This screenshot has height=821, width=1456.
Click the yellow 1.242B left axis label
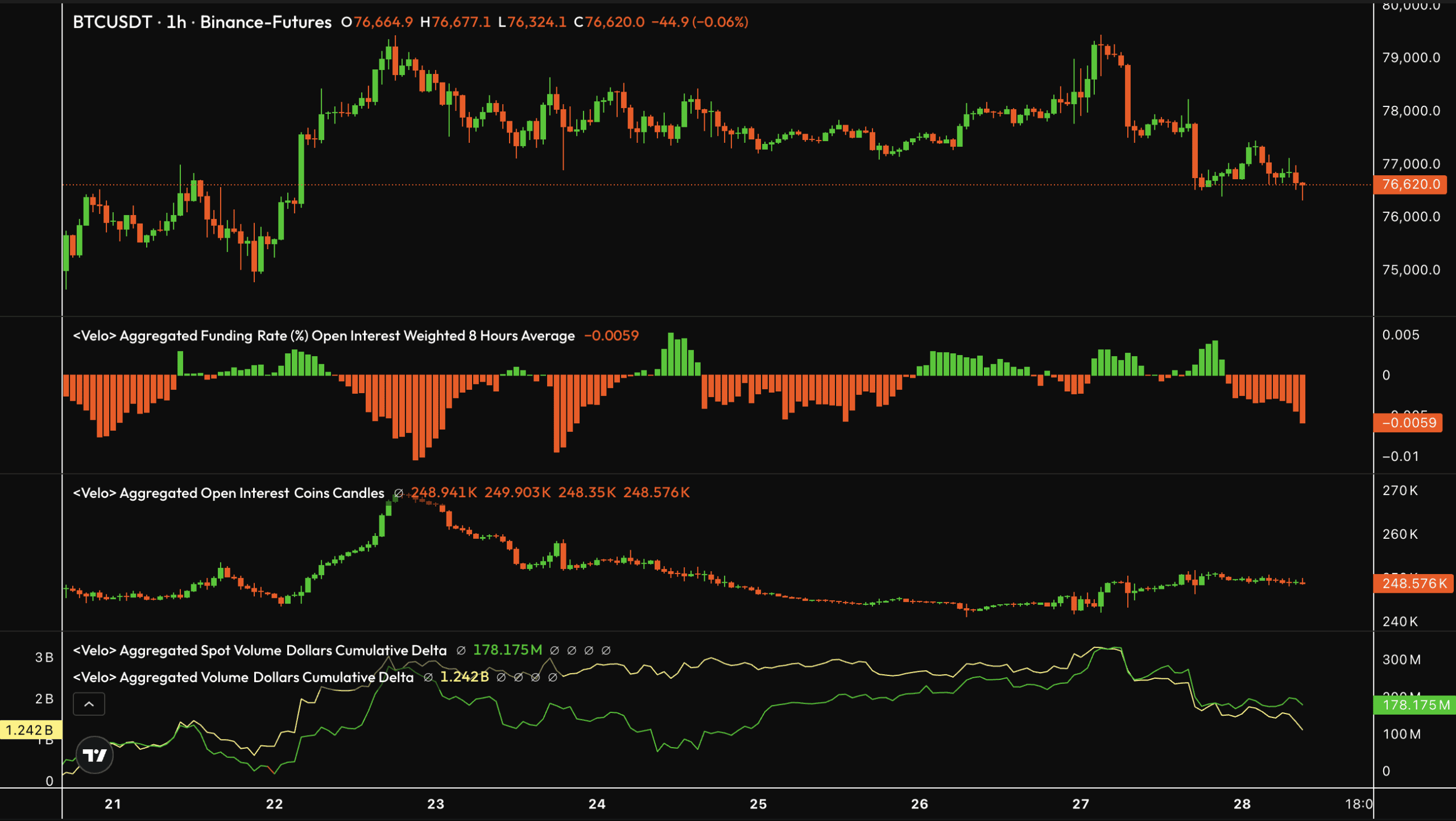(x=30, y=730)
